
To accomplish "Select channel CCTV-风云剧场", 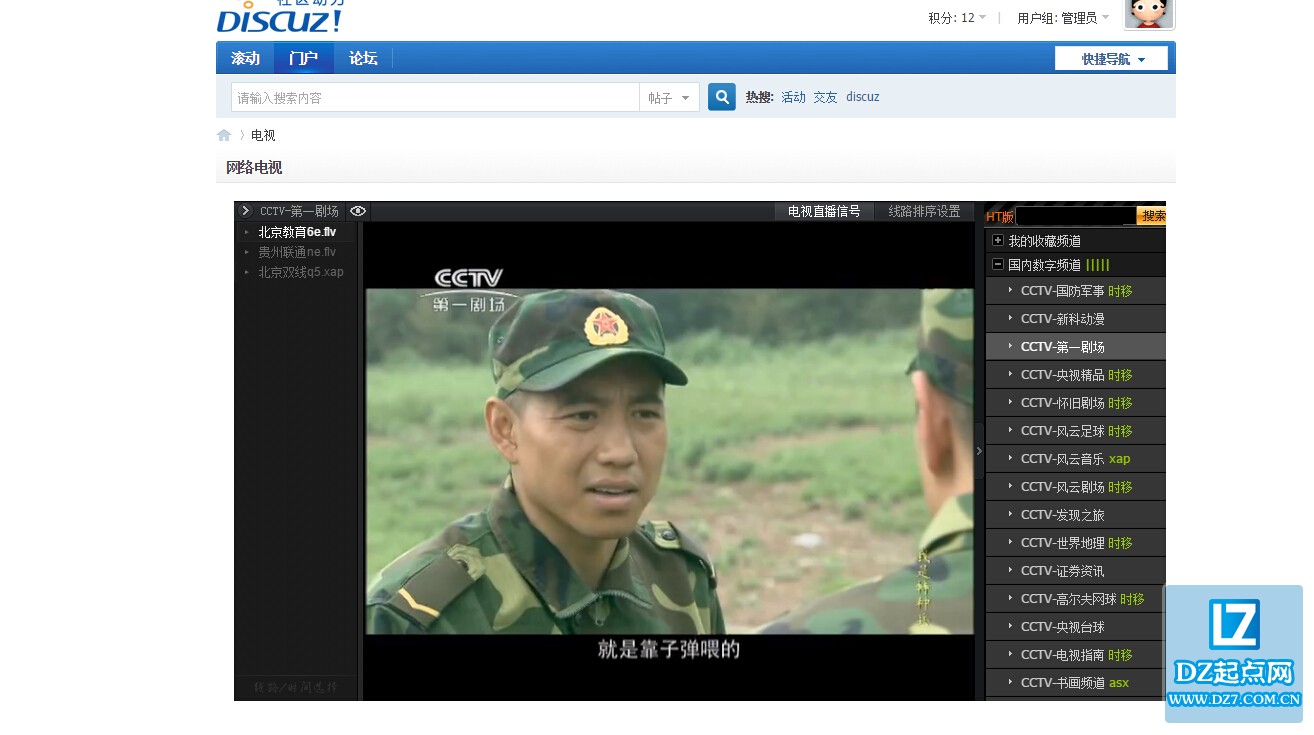I will tap(1076, 487).
